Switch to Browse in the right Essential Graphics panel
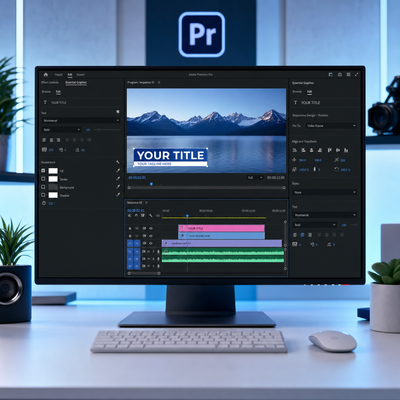Image resolution: width=400 pixels, height=400 pixels. tap(297, 91)
